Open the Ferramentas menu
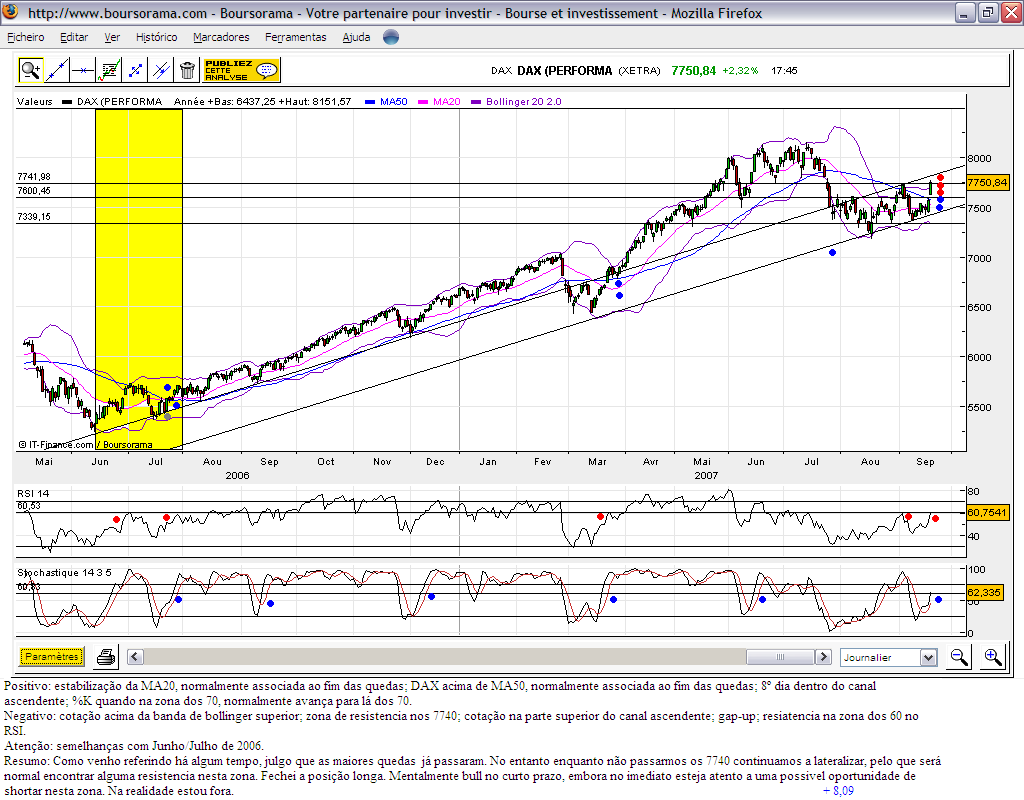1024x800 pixels. (x=296, y=37)
